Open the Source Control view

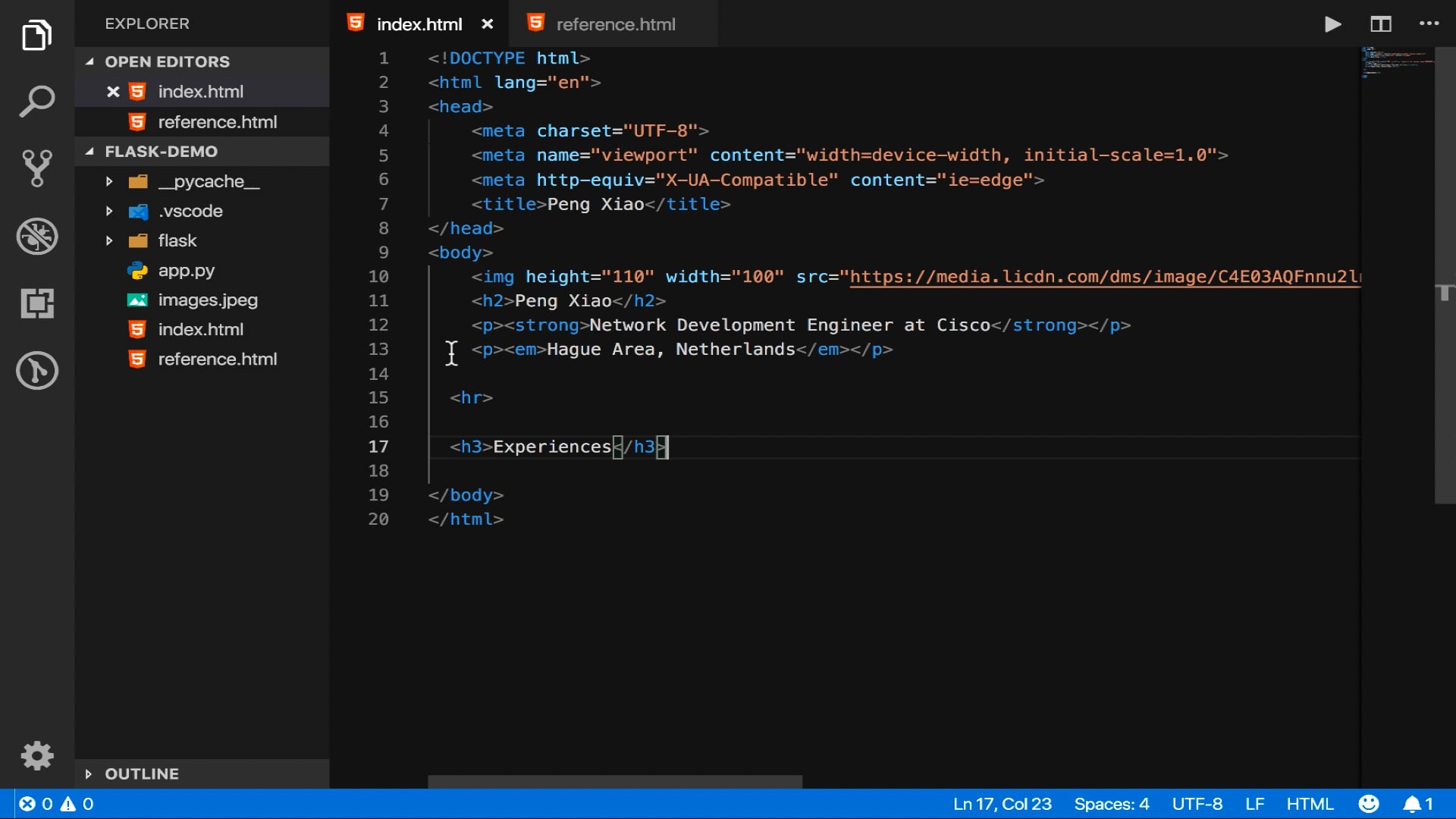(x=36, y=168)
